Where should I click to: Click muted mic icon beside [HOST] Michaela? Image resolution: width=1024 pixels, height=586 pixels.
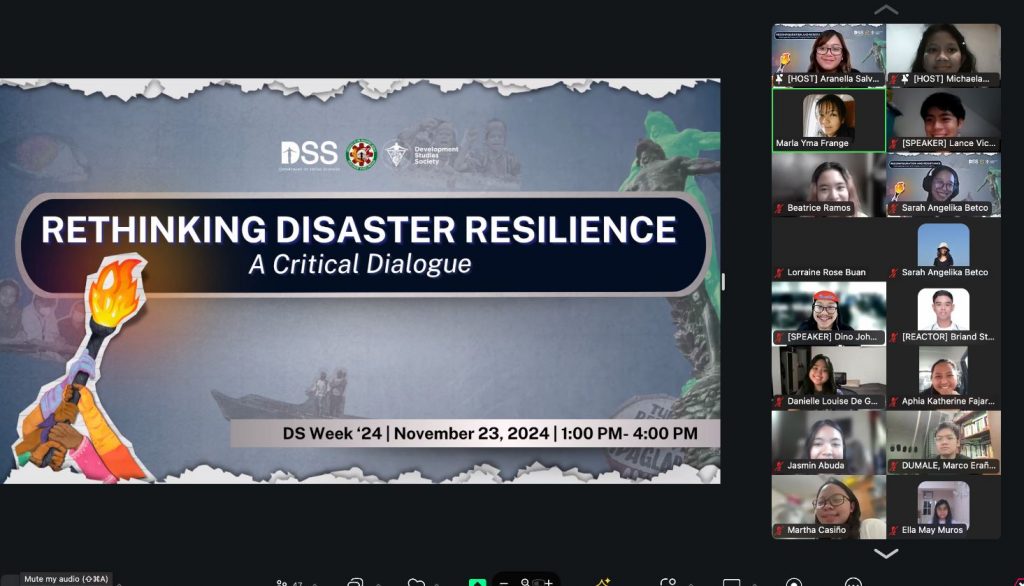pos(894,79)
